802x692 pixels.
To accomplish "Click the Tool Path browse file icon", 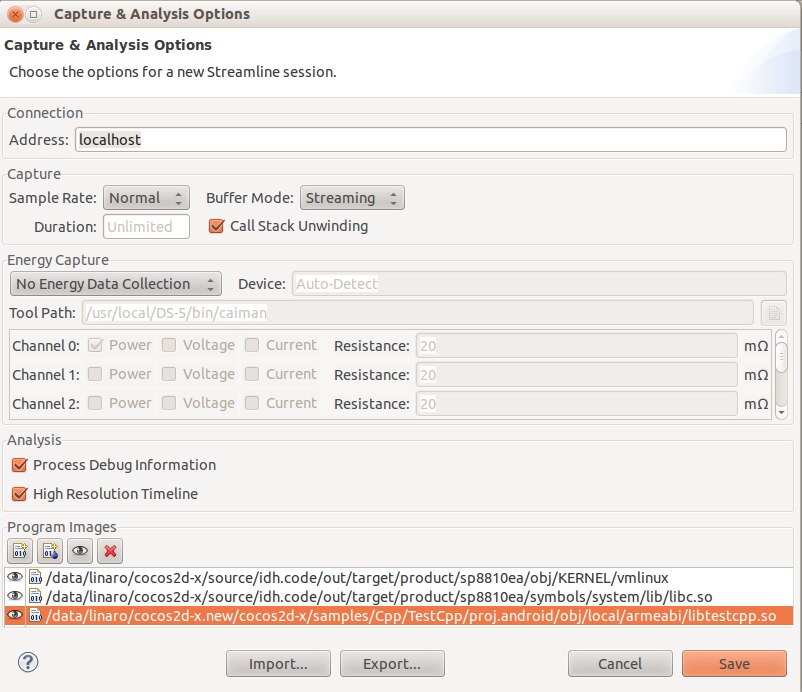I will 772,313.
